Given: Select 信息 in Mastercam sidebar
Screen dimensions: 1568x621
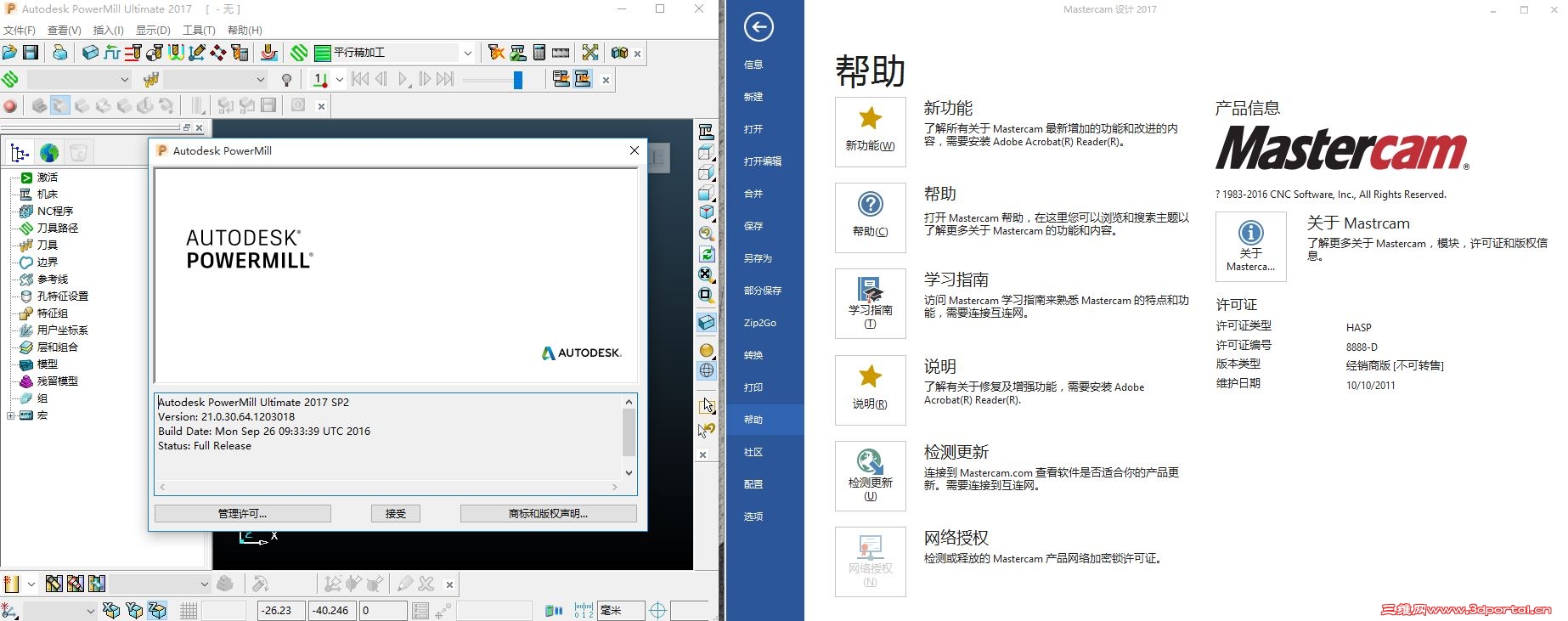Looking at the screenshot, I should (753, 65).
